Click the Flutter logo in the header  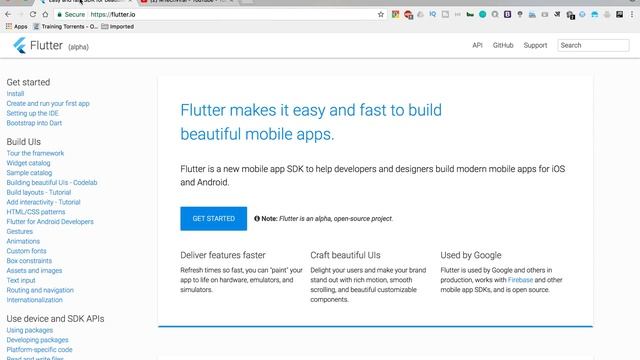19,45
